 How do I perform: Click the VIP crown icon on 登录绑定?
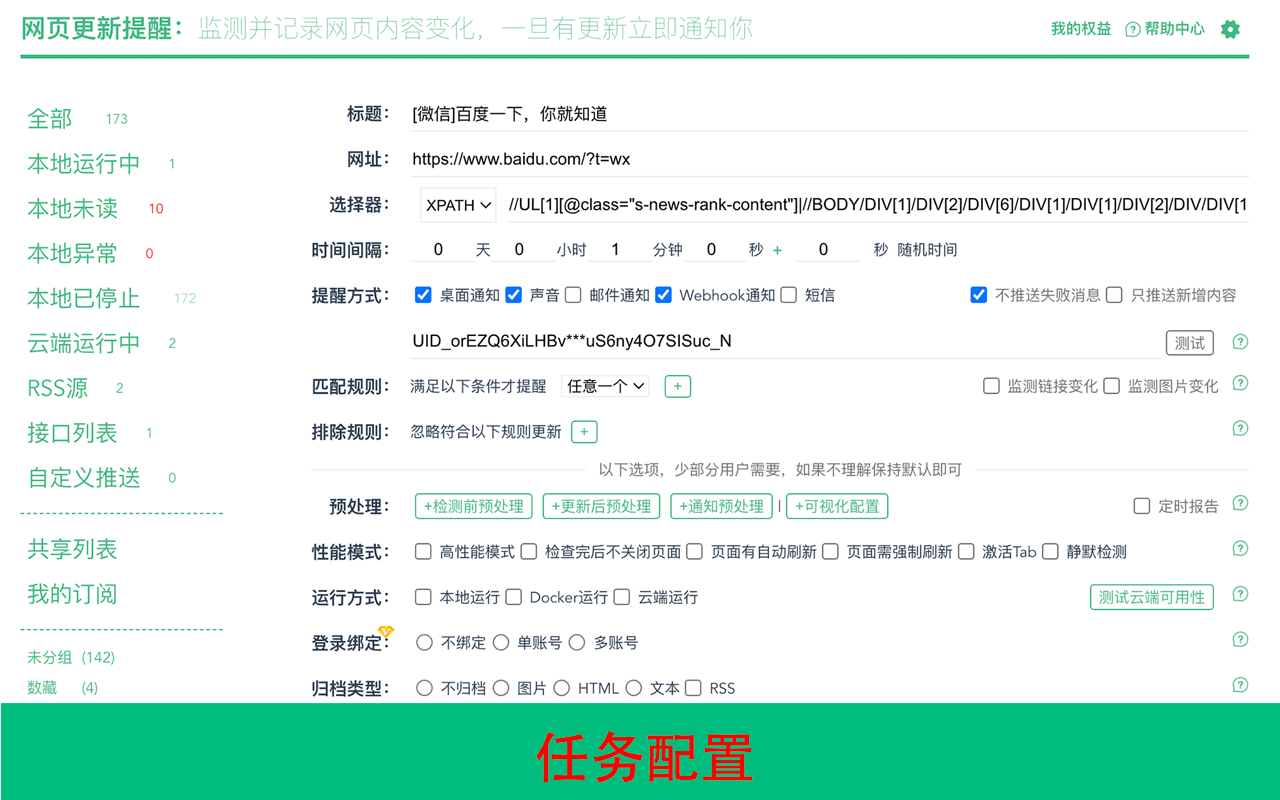click(x=385, y=631)
